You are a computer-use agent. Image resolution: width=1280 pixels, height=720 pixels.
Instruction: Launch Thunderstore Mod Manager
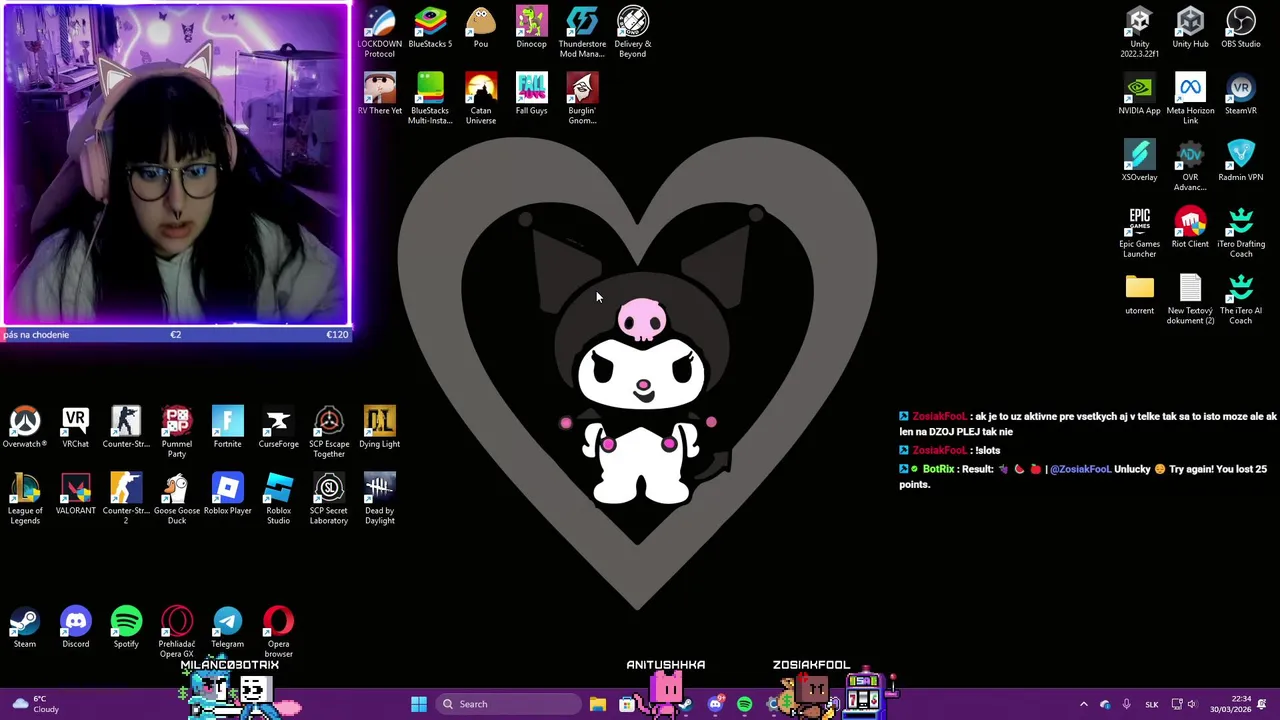click(x=582, y=32)
